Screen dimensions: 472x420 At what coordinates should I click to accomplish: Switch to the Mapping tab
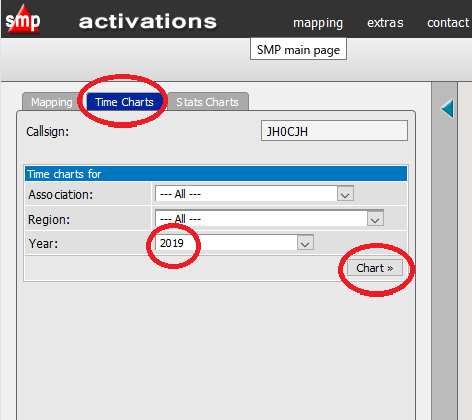click(x=52, y=102)
